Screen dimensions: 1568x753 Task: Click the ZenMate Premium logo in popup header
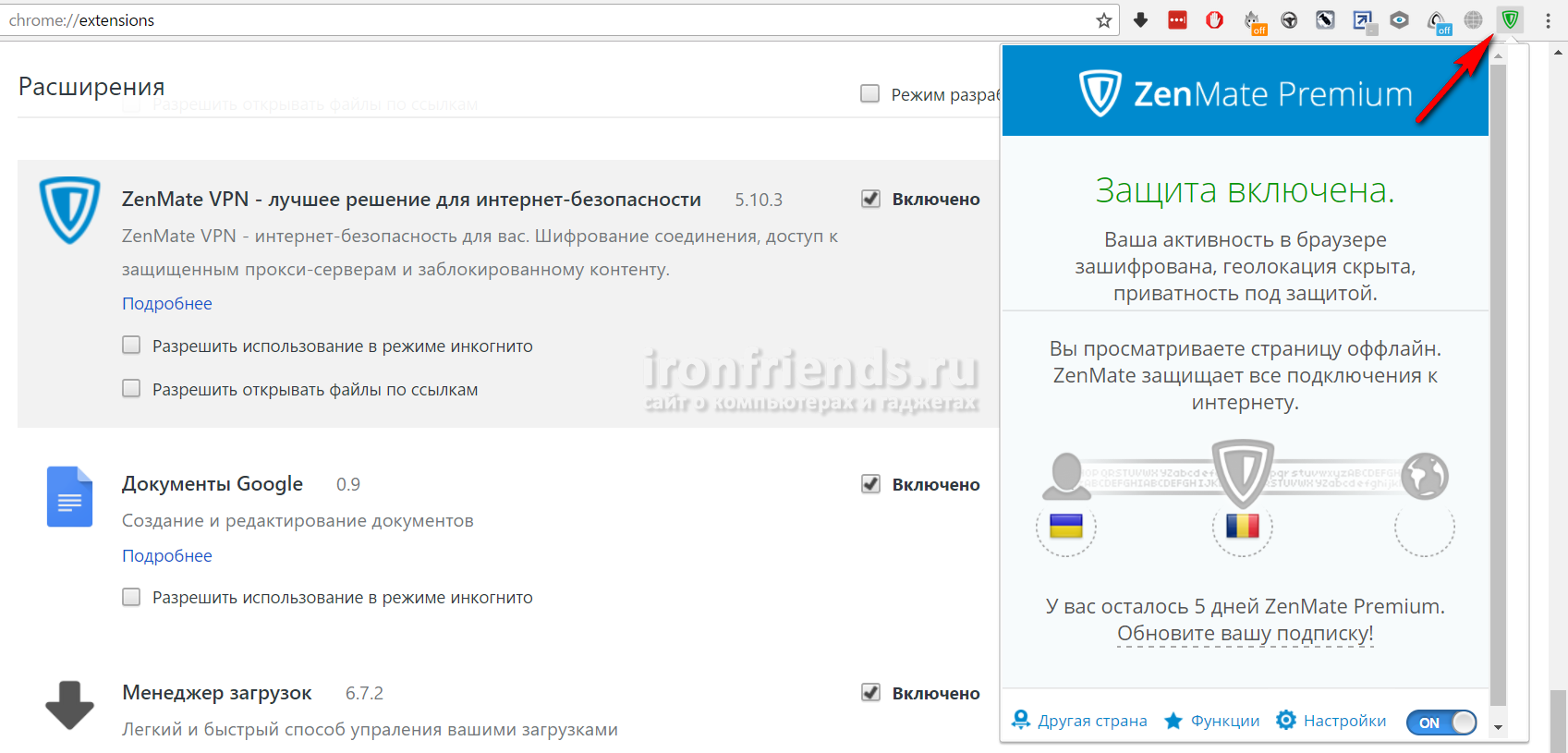[x=1246, y=93]
